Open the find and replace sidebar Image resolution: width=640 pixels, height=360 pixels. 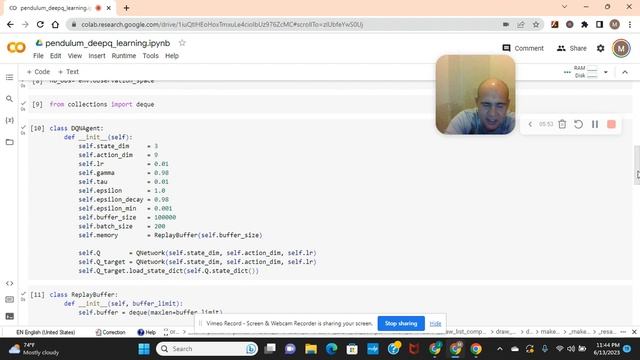[x=9, y=99]
